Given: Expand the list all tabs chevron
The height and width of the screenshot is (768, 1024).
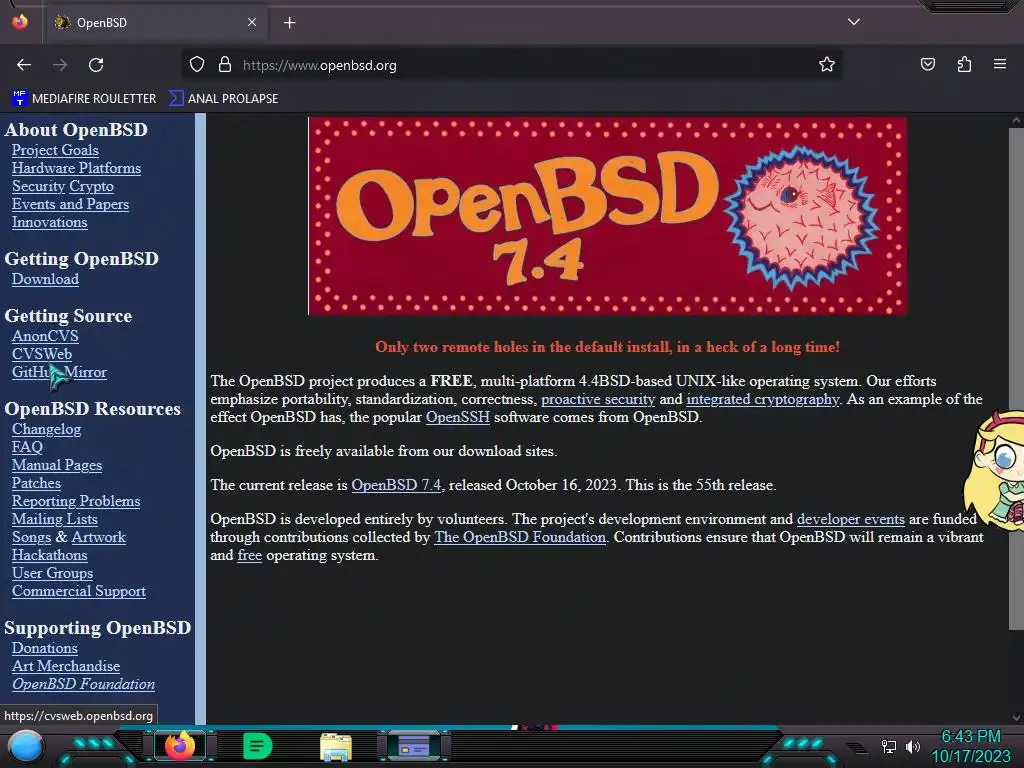Looking at the screenshot, I should (854, 22).
